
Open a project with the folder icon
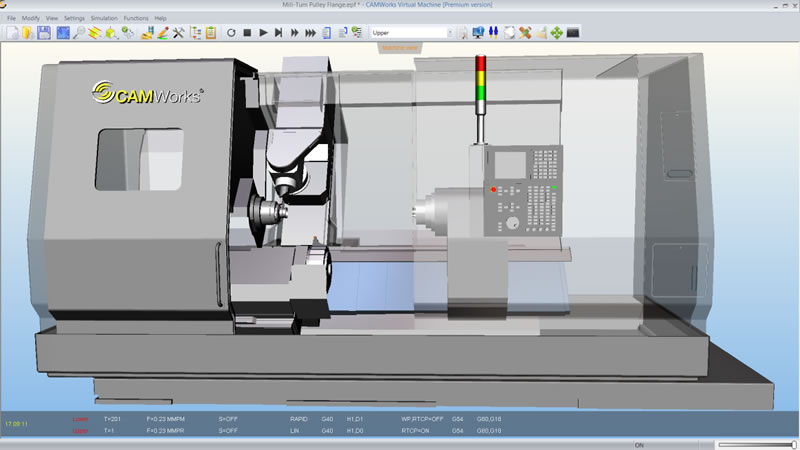pos(28,33)
